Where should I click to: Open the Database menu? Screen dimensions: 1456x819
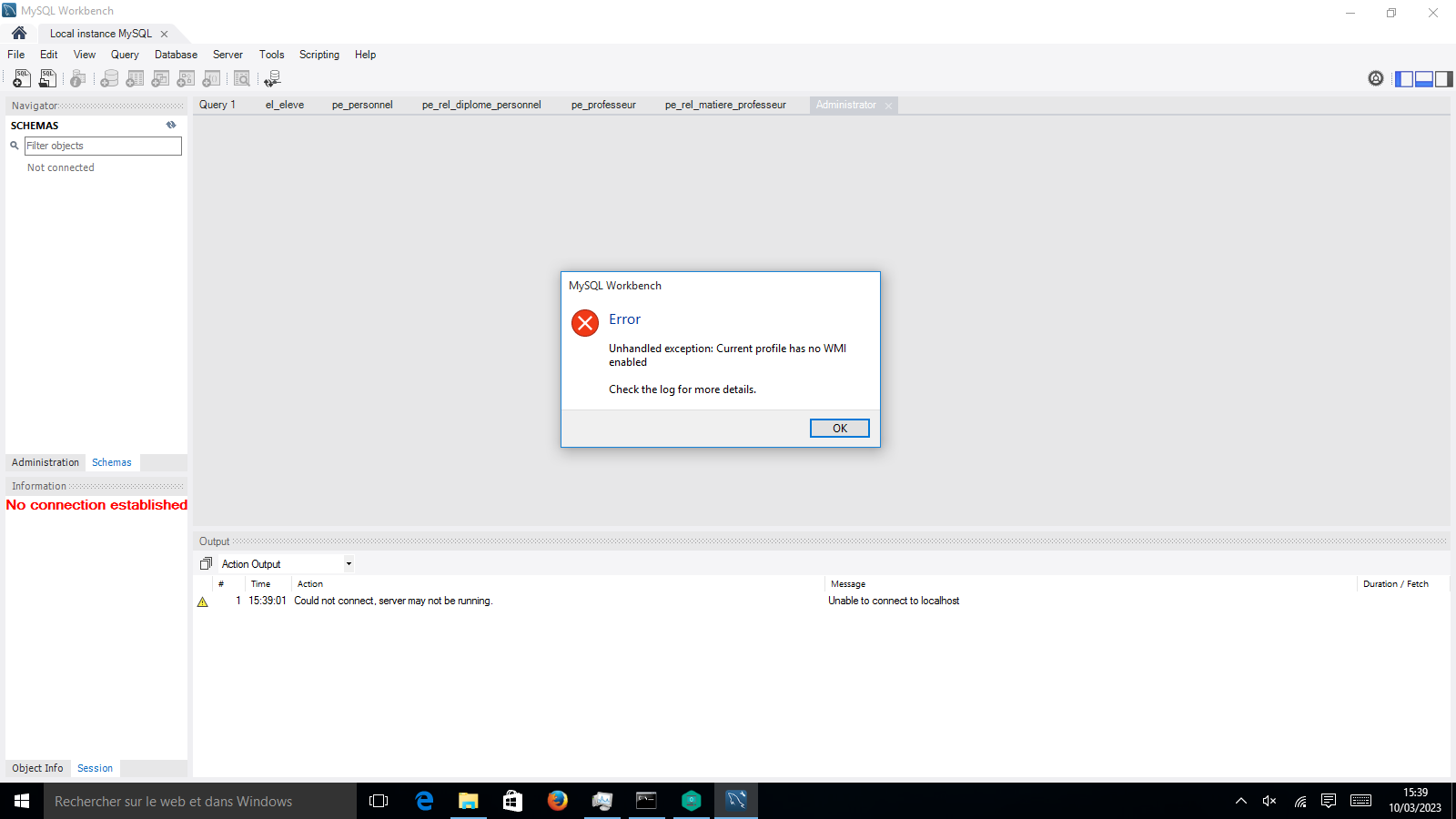coord(176,55)
